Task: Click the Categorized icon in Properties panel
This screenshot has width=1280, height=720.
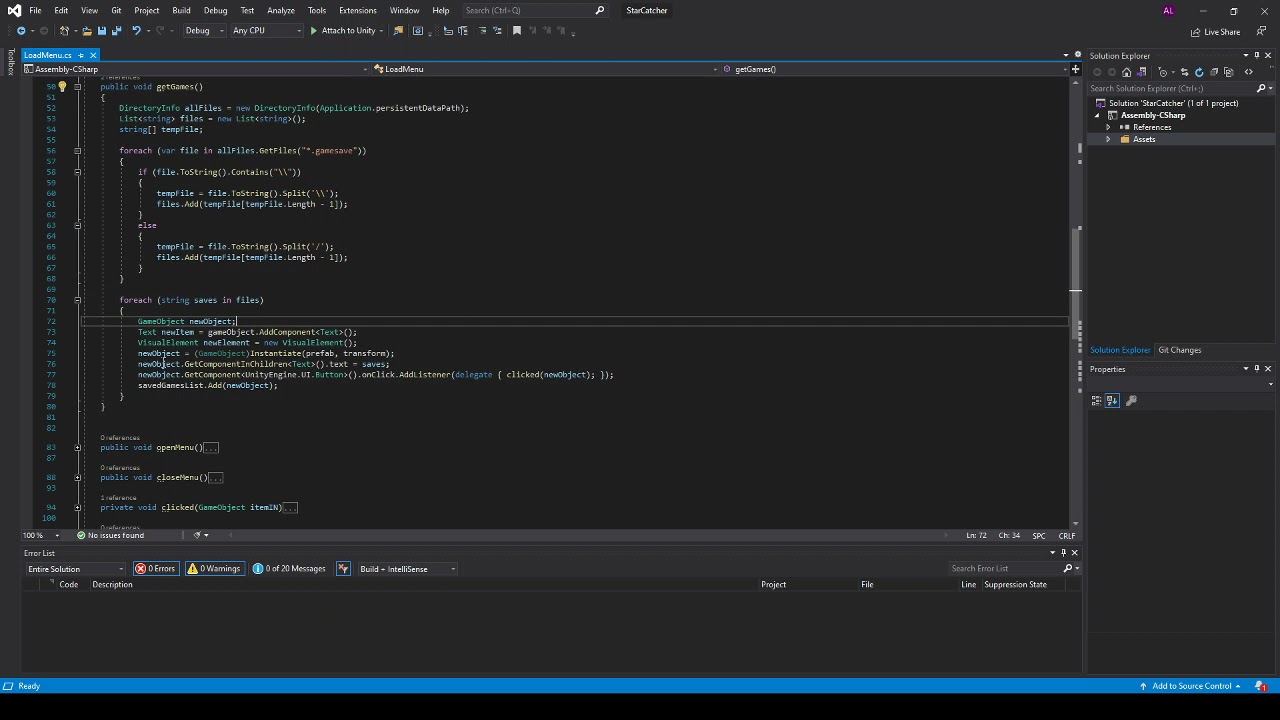Action: click(x=1097, y=401)
